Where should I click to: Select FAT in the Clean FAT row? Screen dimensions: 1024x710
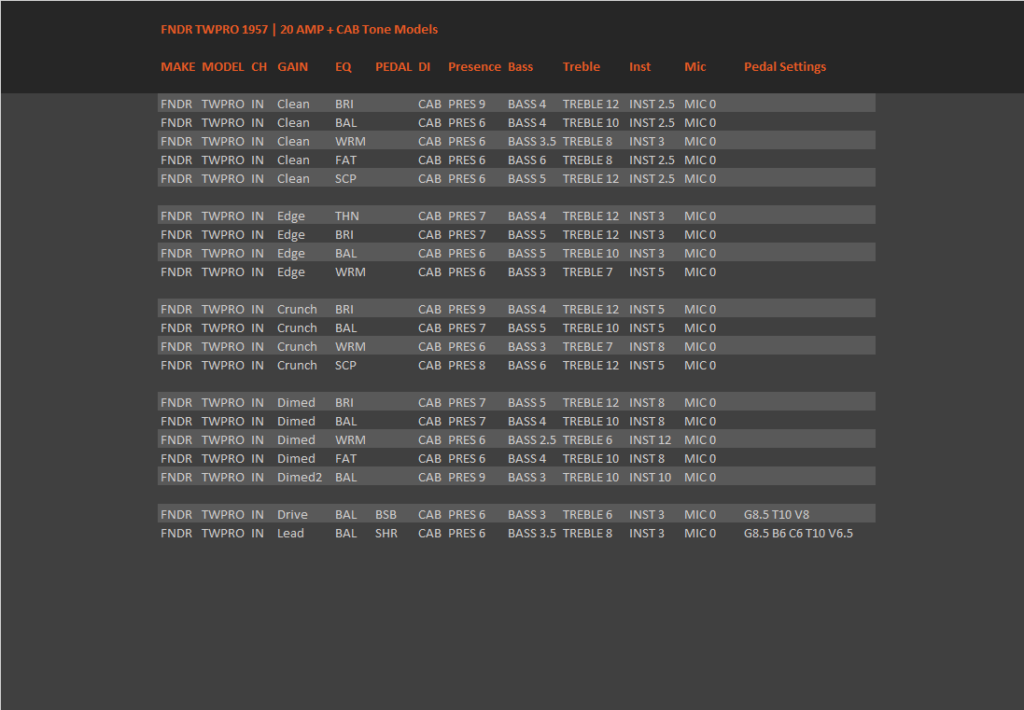346,160
